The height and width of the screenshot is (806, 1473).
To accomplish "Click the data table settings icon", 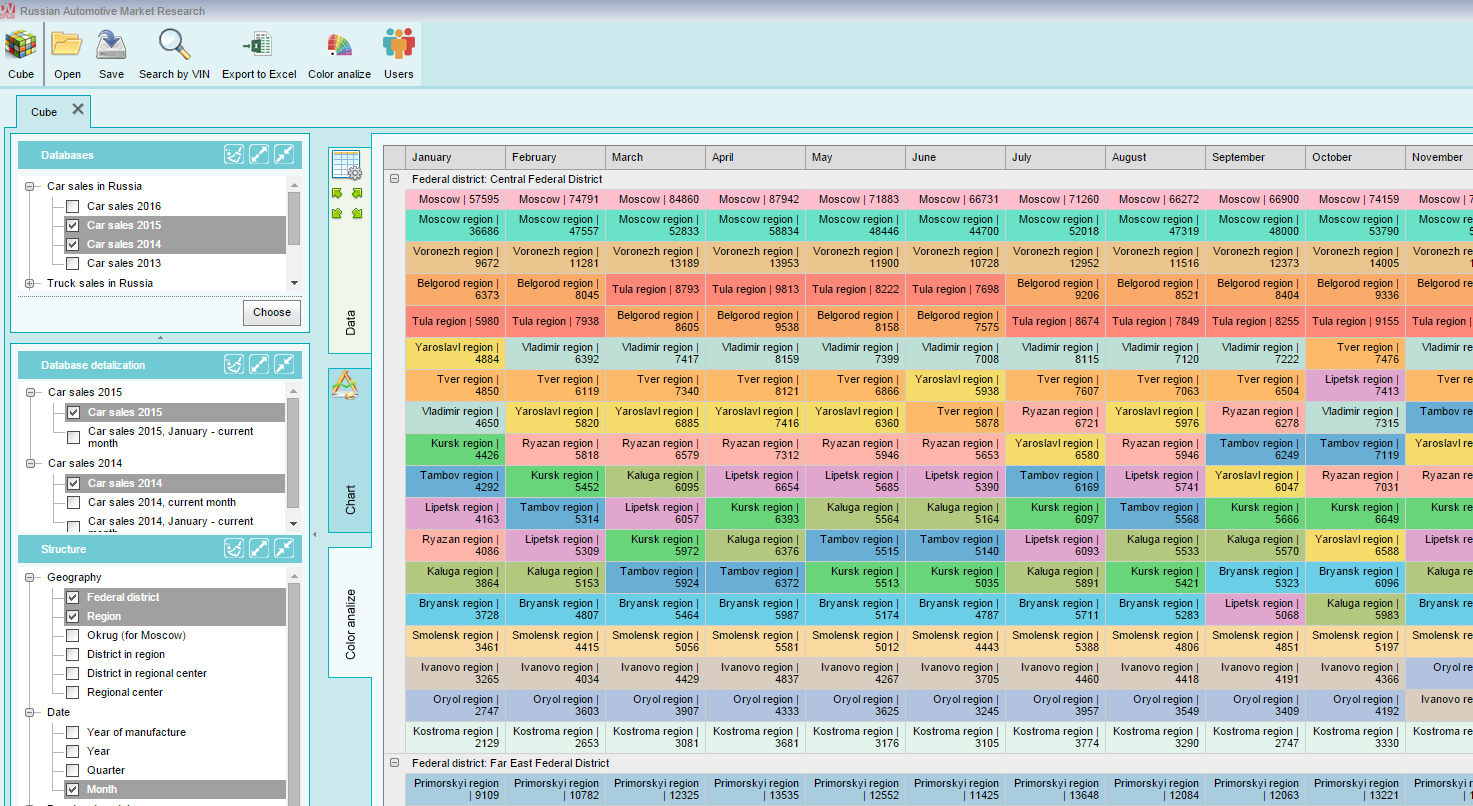I will [x=346, y=165].
